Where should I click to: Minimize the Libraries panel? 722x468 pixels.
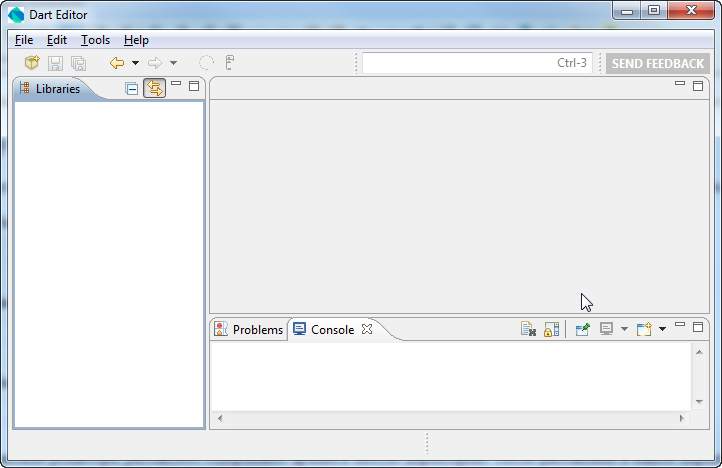pos(176,84)
